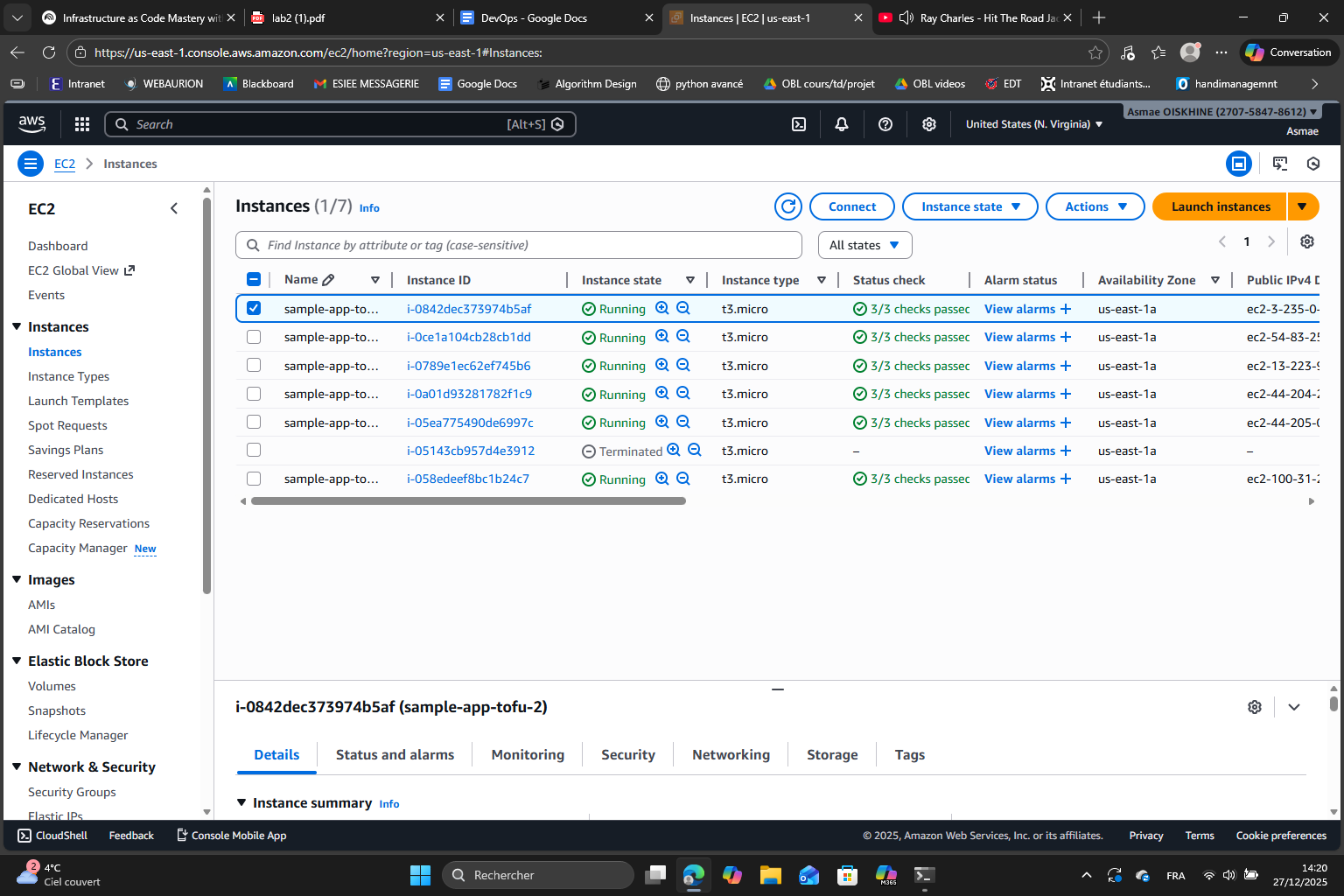Check the checkbox for instance i-0ce1a104cb28cb1dd

pos(254,337)
